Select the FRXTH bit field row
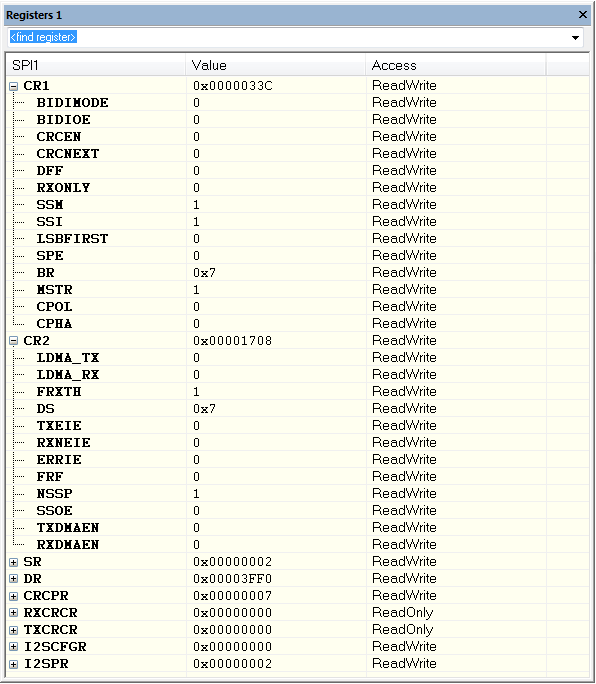The height and width of the screenshot is (684, 596). [x=298, y=392]
